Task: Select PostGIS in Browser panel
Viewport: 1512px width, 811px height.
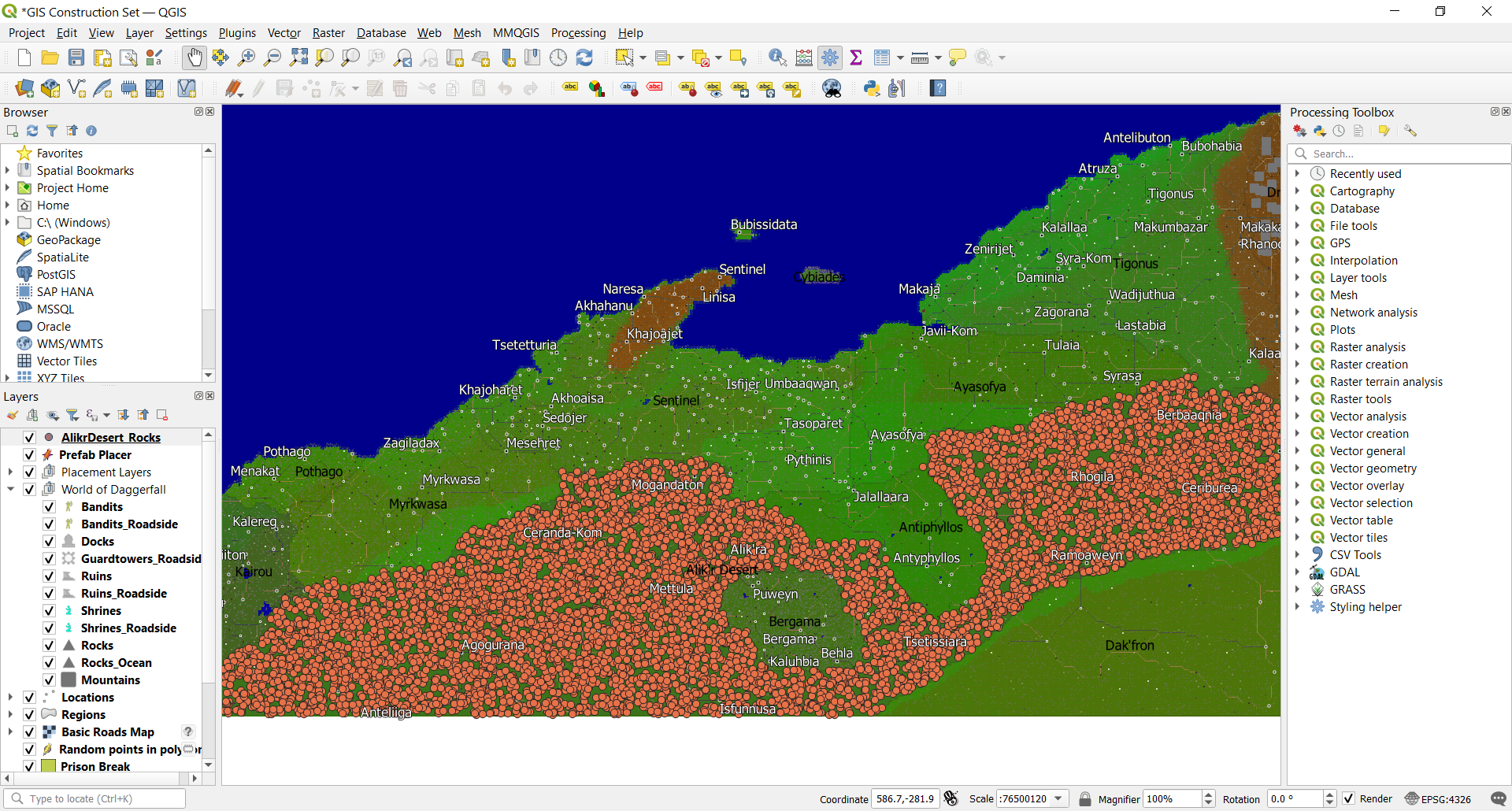Action: pyautogui.click(x=56, y=275)
